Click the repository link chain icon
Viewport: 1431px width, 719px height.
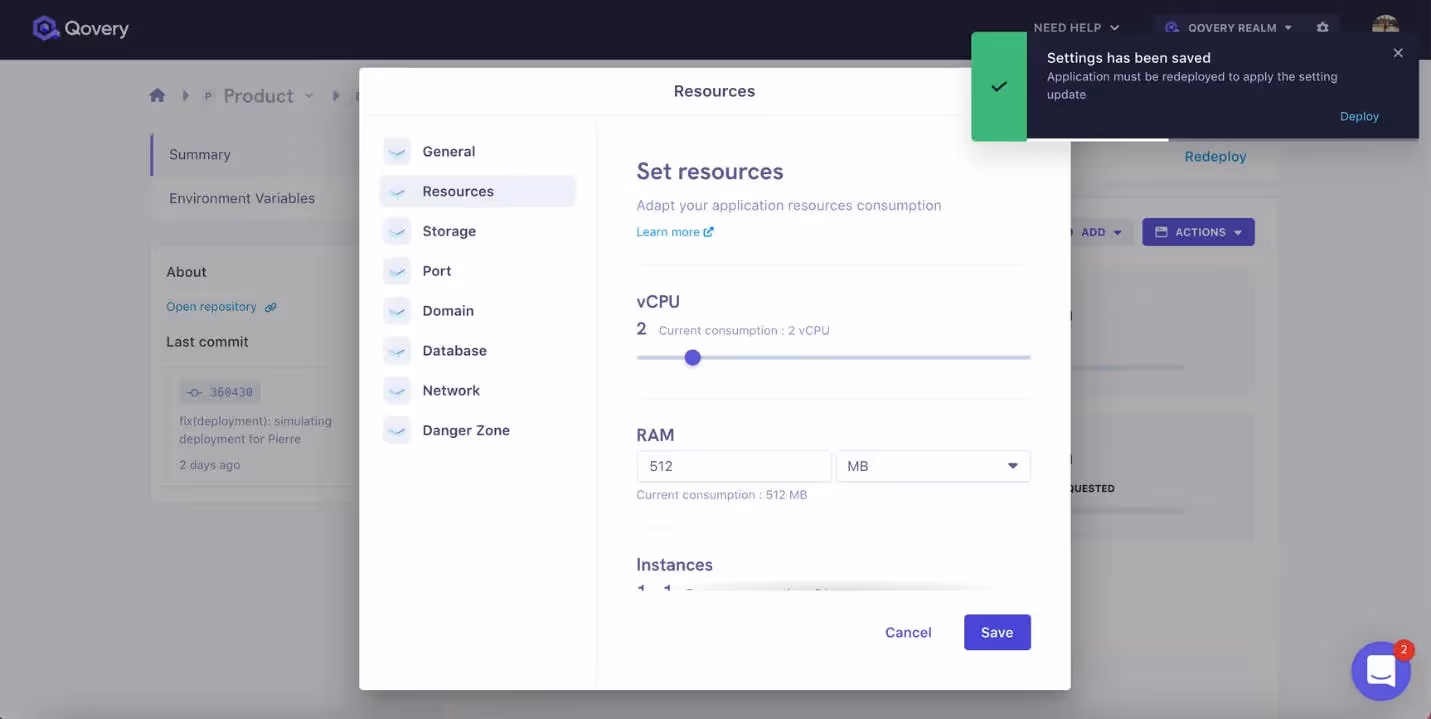pos(270,307)
